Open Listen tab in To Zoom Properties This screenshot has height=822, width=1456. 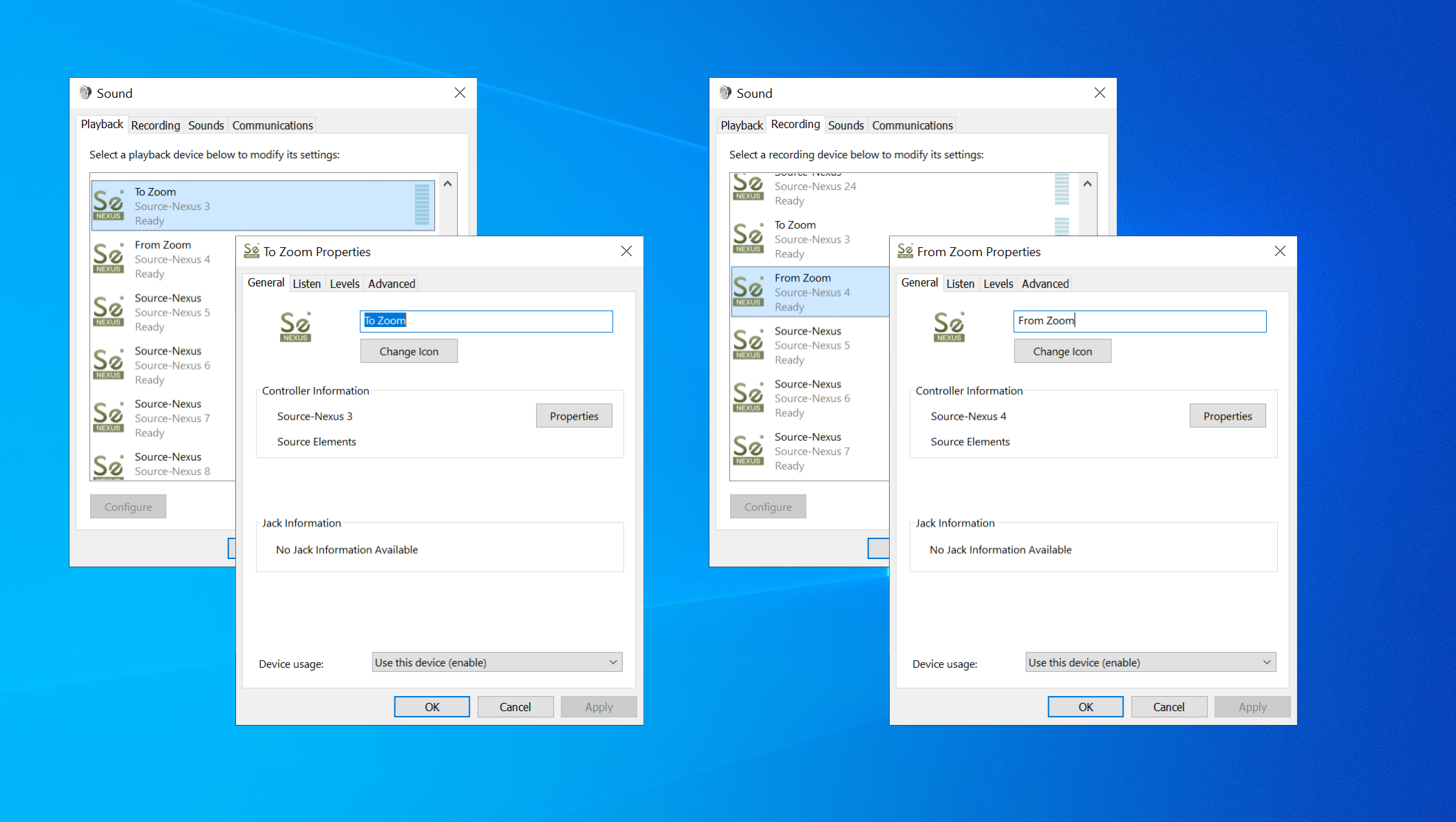(x=307, y=284)
